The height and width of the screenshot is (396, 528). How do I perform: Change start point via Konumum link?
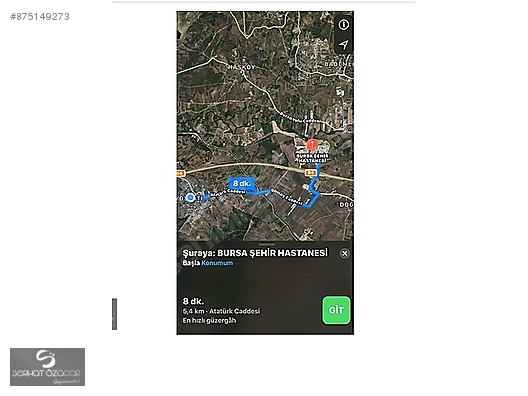point(217,263)
